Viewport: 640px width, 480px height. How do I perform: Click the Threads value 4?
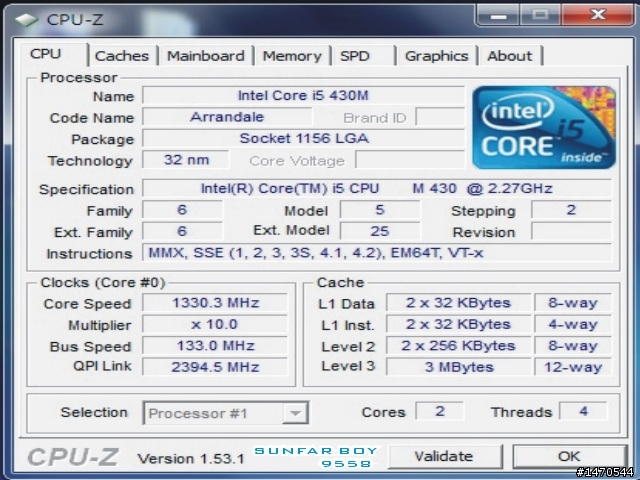point(584,411)
